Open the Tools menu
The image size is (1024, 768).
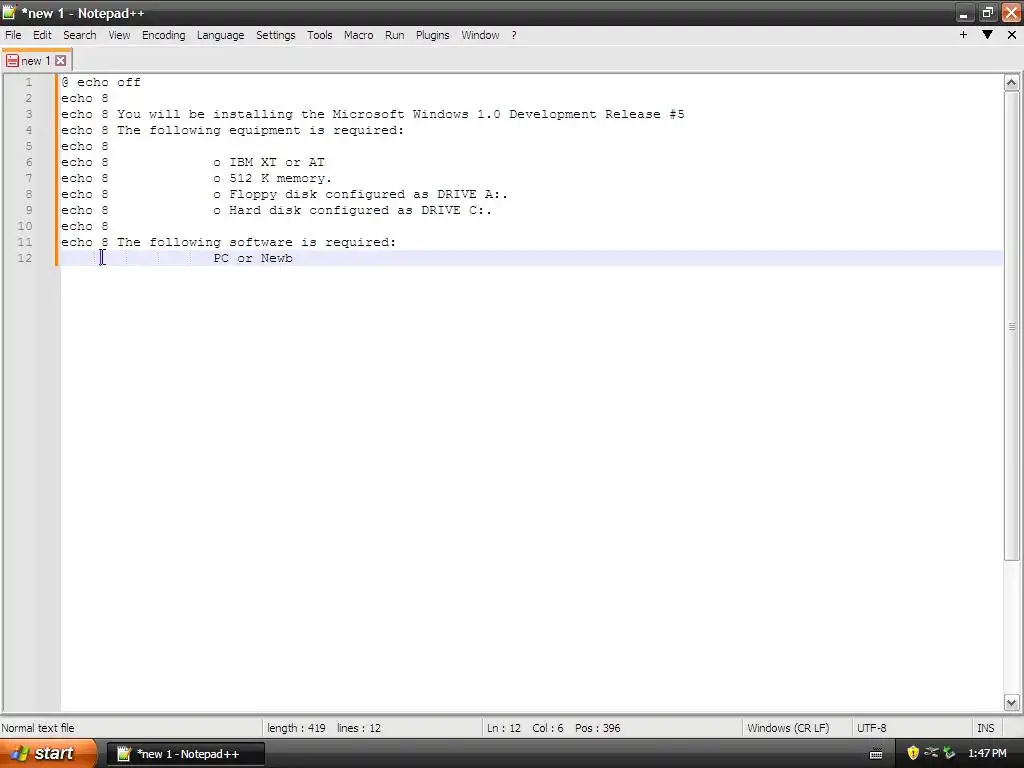pos(320,35)
